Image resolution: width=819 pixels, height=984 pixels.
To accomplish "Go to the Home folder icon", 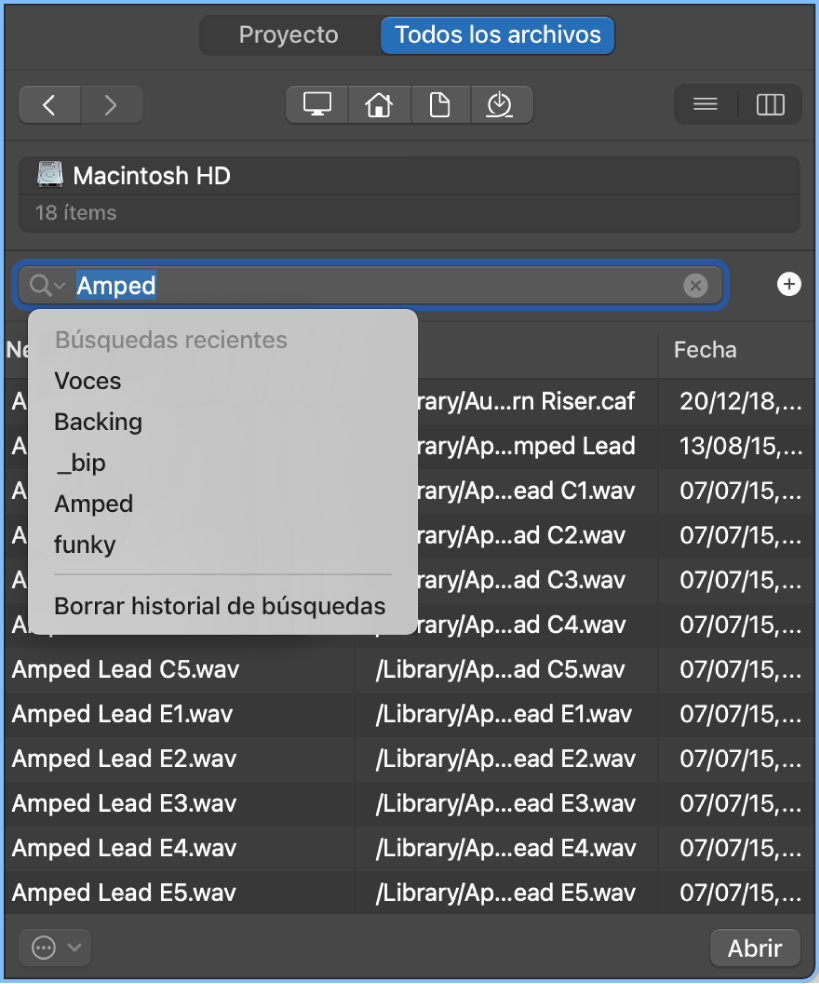I will click(x=379, y=105).
